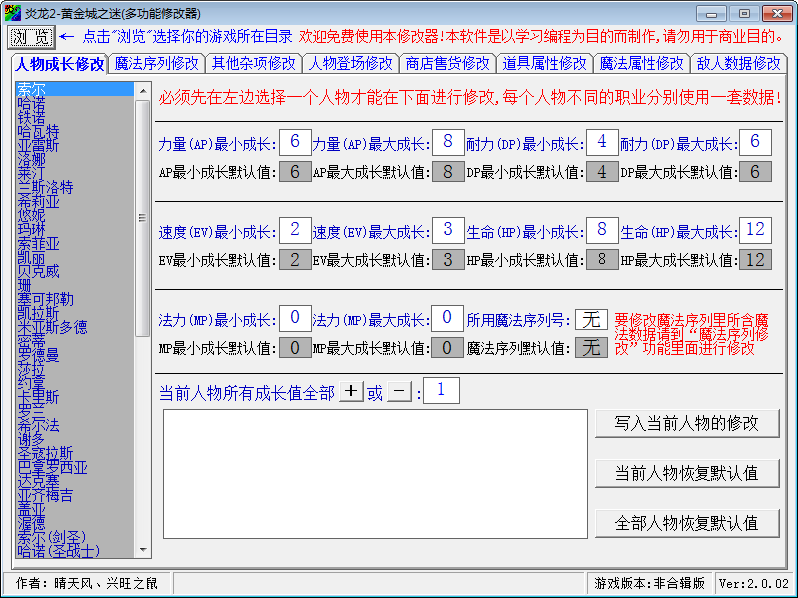Go to the 道具属性修改 tab
798x598 pixels.
coord(545,64)
